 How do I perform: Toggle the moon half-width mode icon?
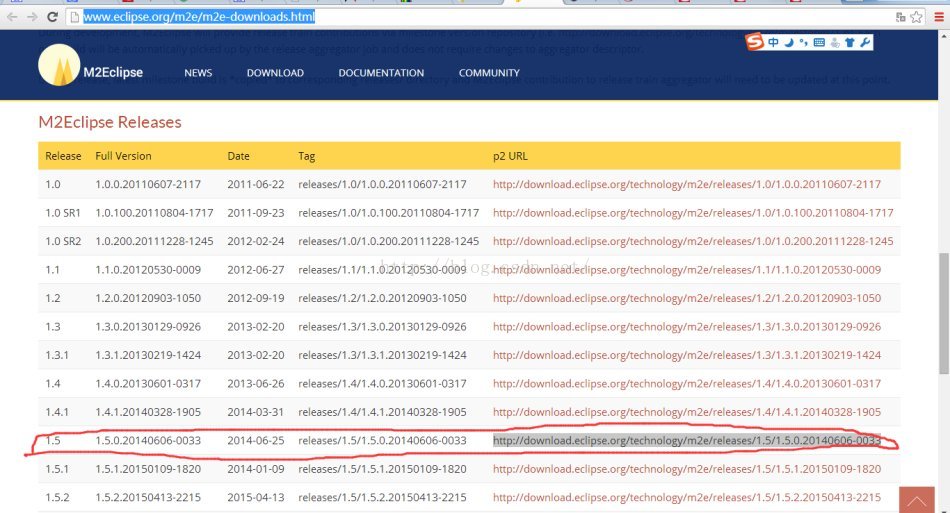[789, 42]
